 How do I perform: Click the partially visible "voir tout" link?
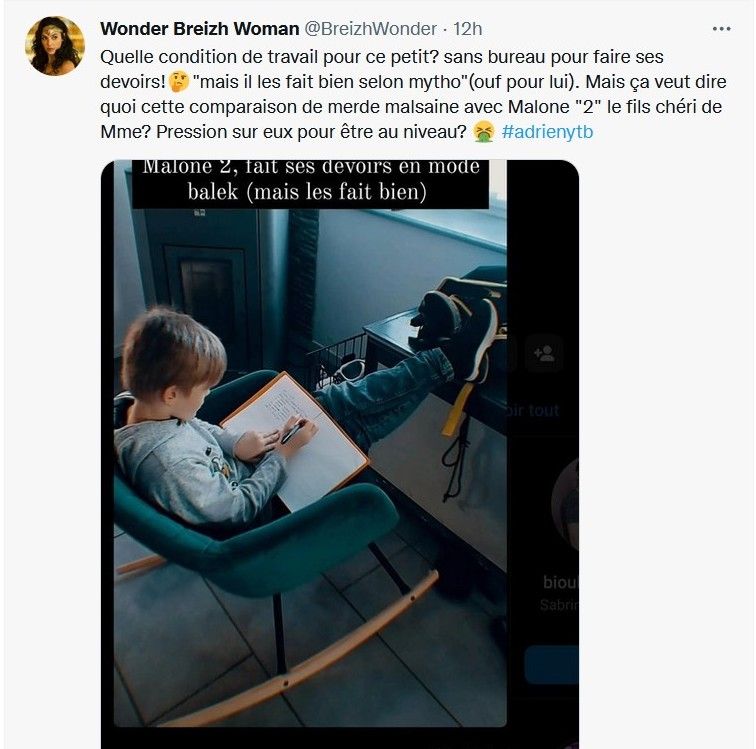pyautogui.click(x=533, y=410)
